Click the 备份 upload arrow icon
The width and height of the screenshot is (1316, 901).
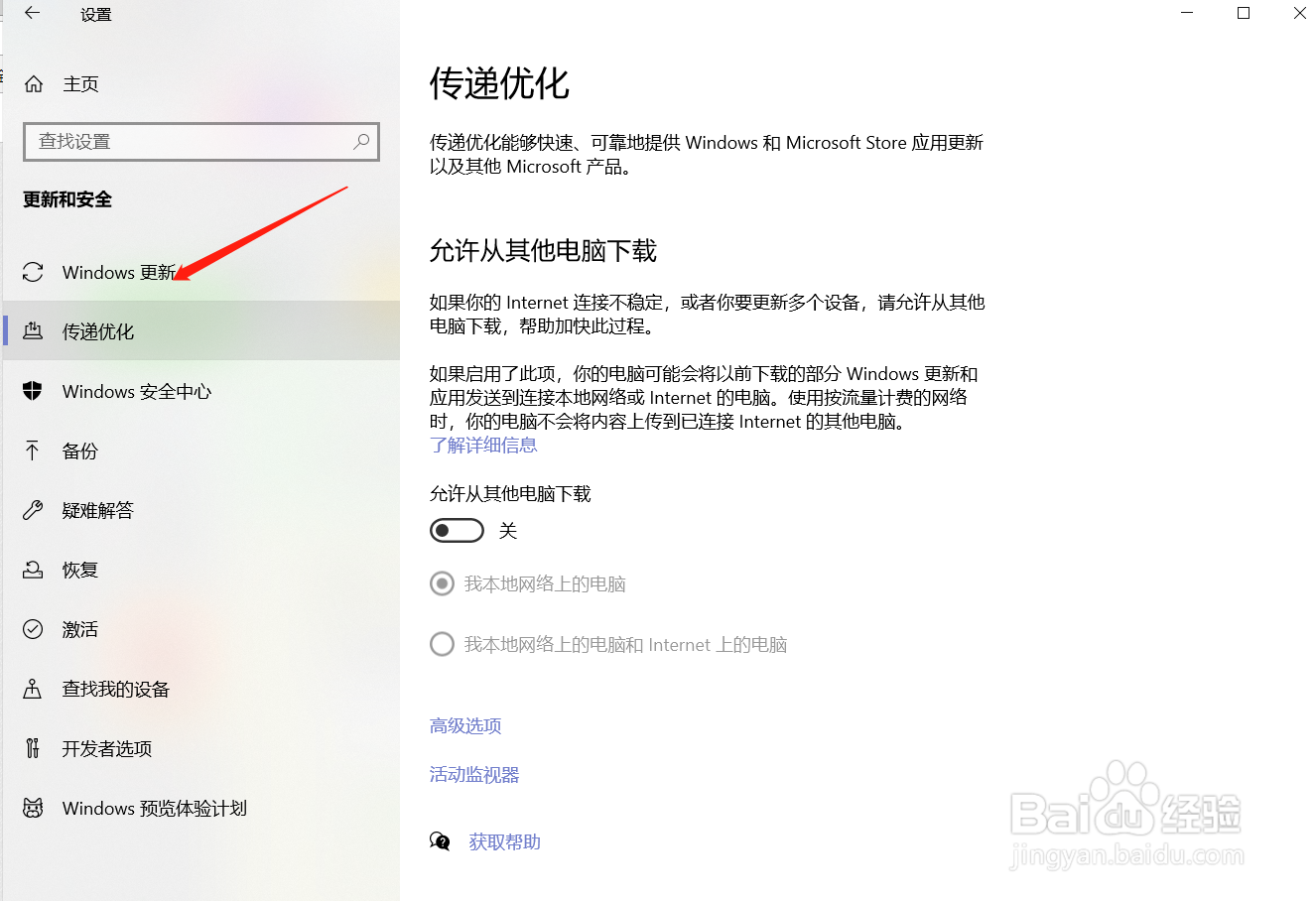[x=33, y=450]
